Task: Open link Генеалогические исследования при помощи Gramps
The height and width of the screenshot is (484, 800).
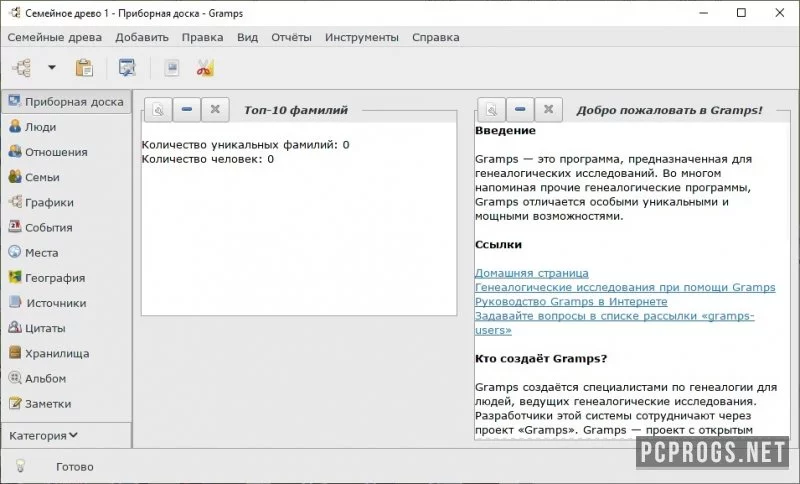Action: pos(625,288)
